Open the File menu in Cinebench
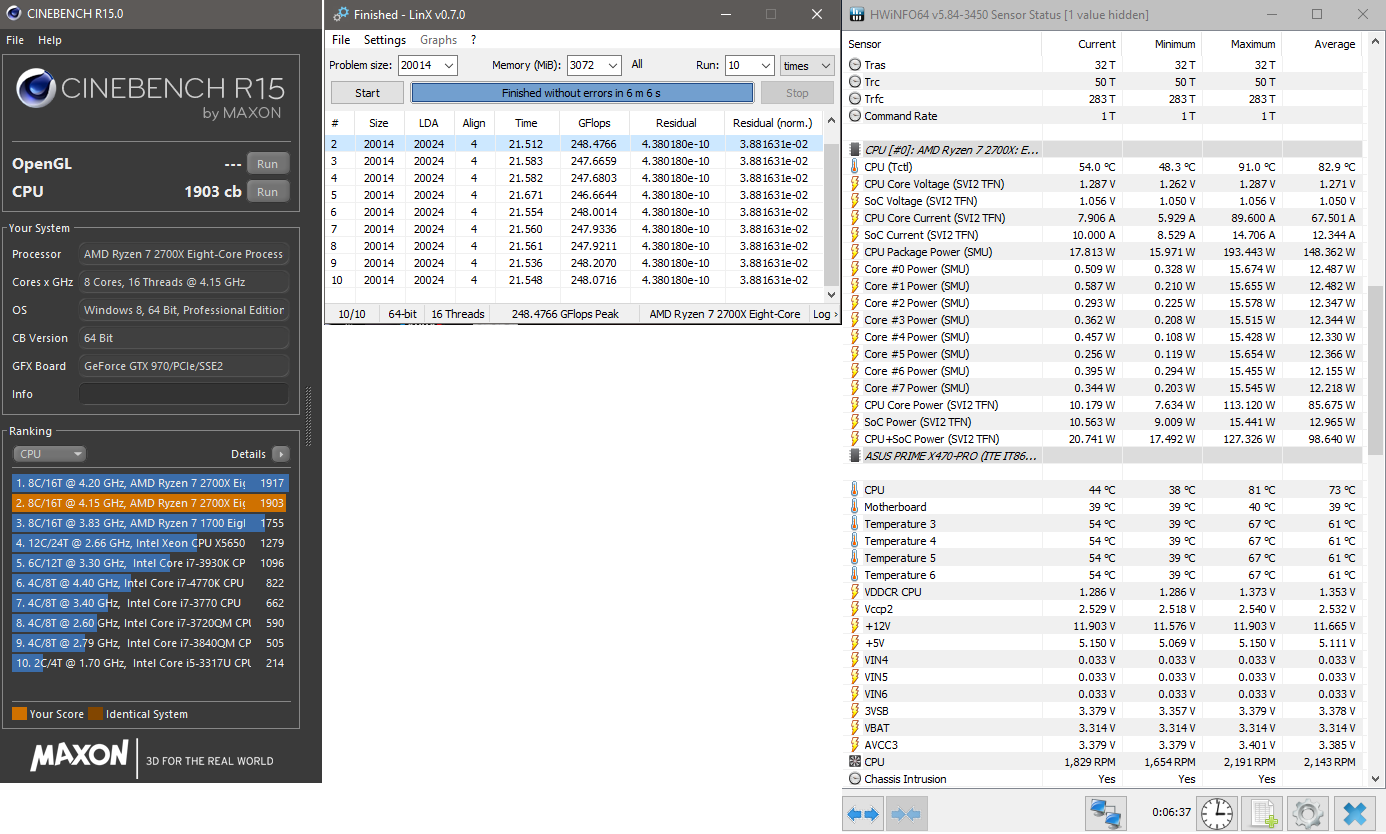This screenshot has height=834, width=1386. click(15, 40)
